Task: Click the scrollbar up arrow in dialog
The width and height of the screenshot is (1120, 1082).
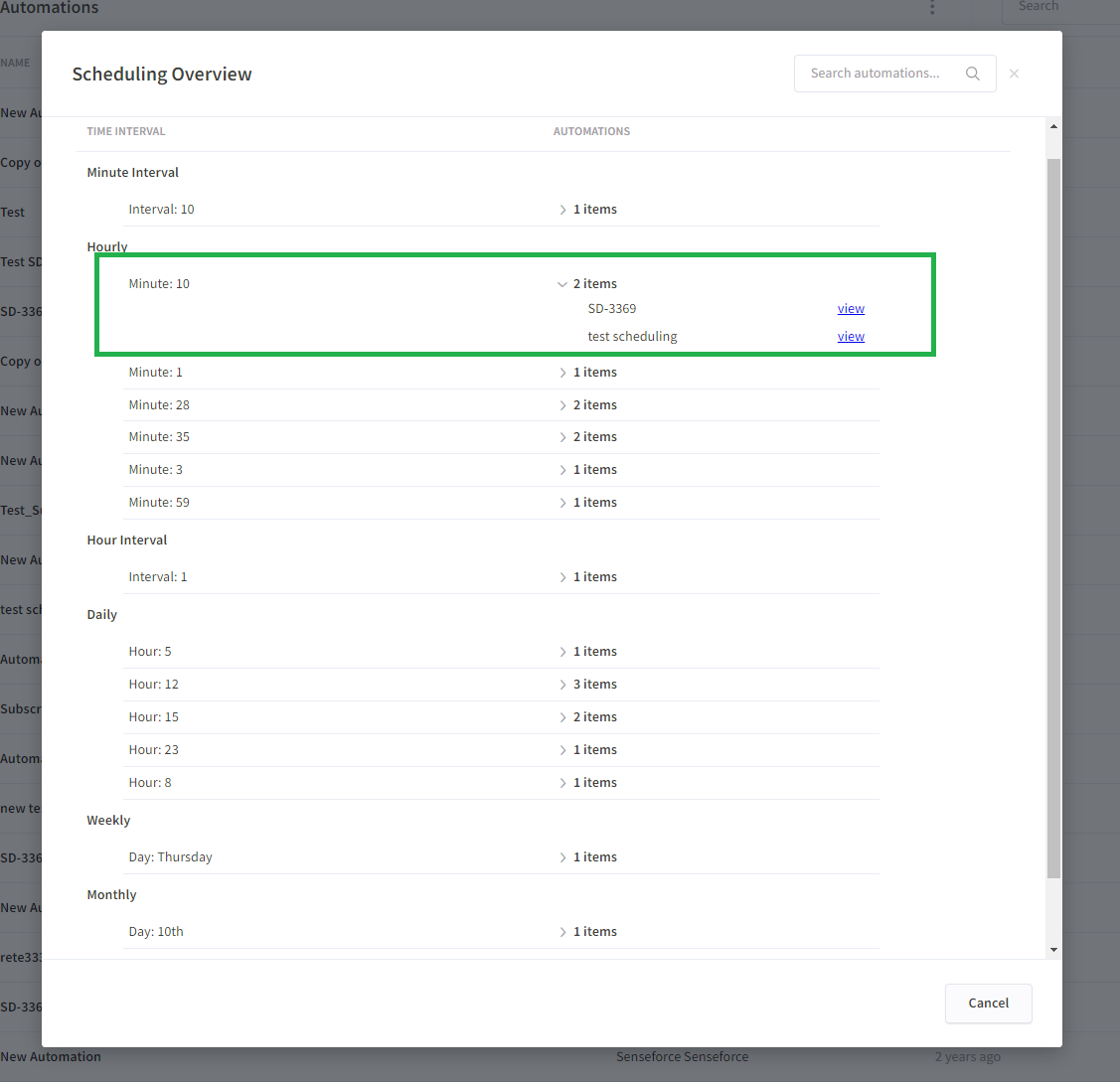Action: click(x=1053, y=126)
